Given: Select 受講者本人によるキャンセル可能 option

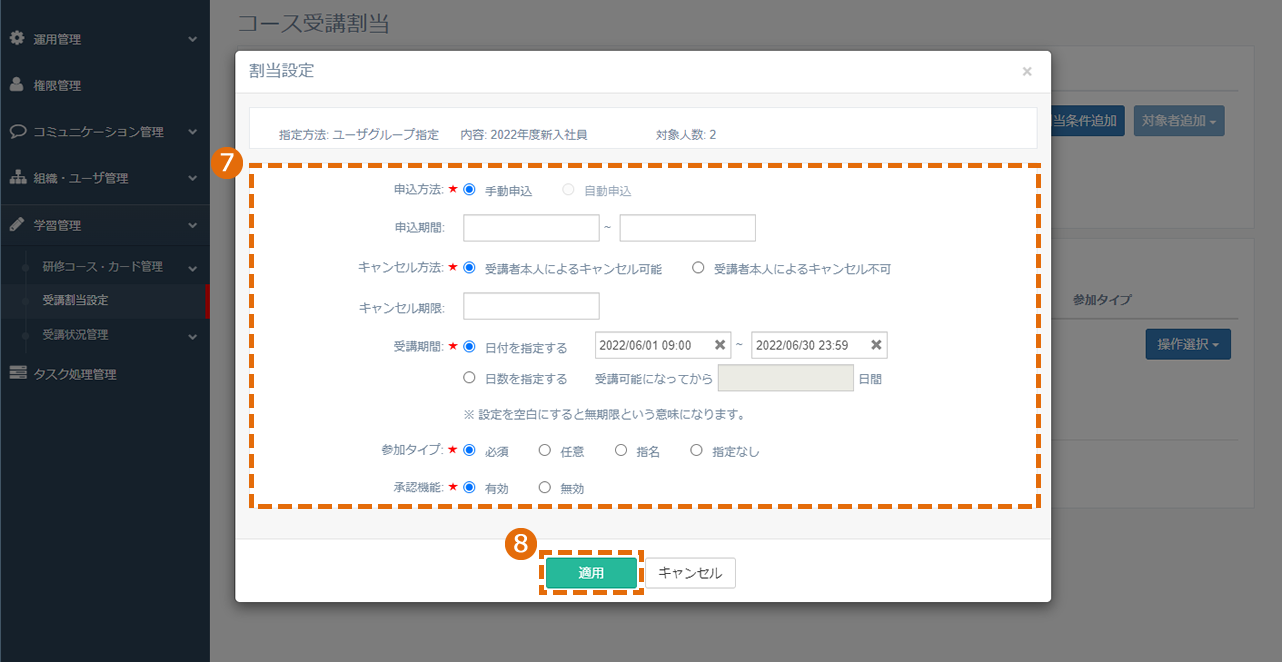Looking at the screenshot, I should pos(469,268).
